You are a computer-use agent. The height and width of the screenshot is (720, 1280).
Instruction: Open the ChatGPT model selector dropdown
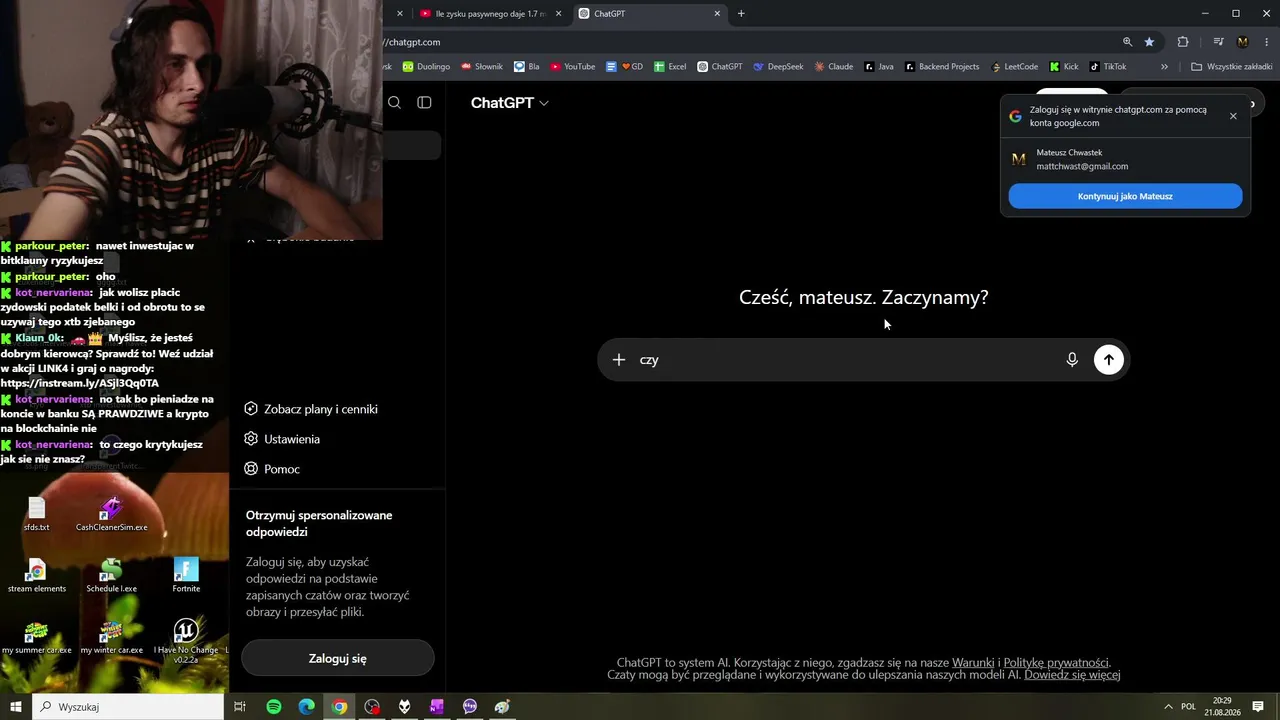click(510, 103)
